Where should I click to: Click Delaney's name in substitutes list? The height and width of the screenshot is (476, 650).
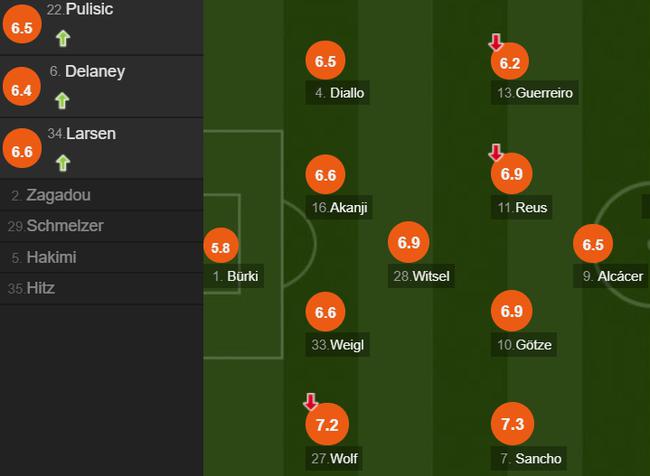95,71
